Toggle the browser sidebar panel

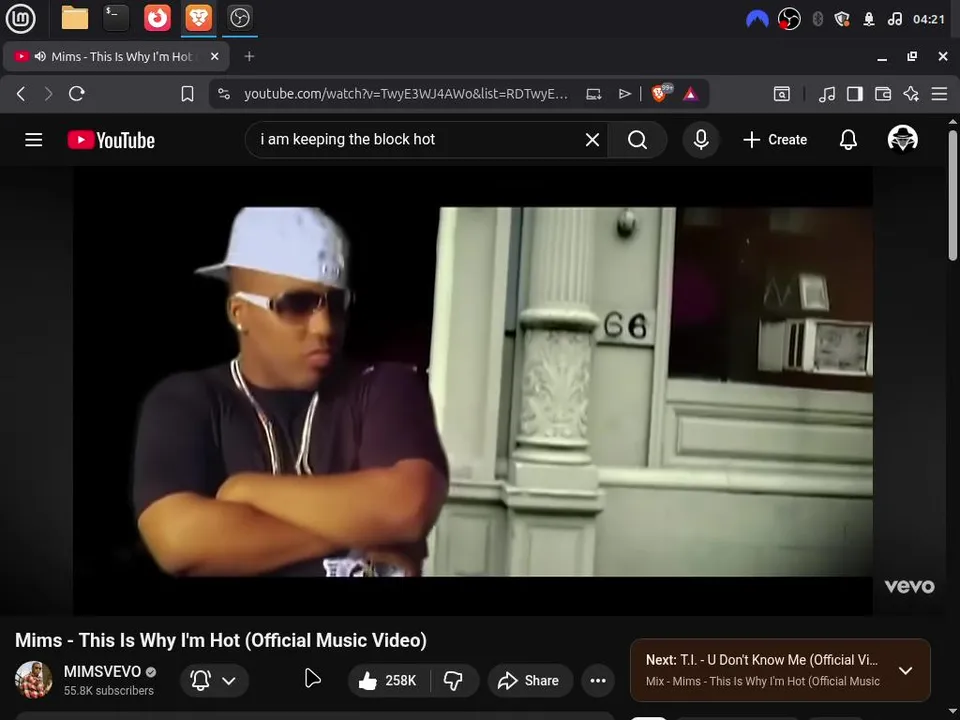[x=855, y=94]
